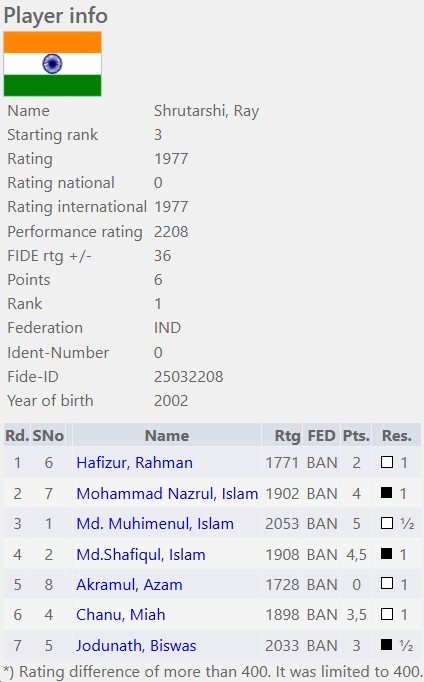Click the white piece icon in round 6
This screenshot has width=424, height=682.
pyautogui.click(x=387, y=614)
